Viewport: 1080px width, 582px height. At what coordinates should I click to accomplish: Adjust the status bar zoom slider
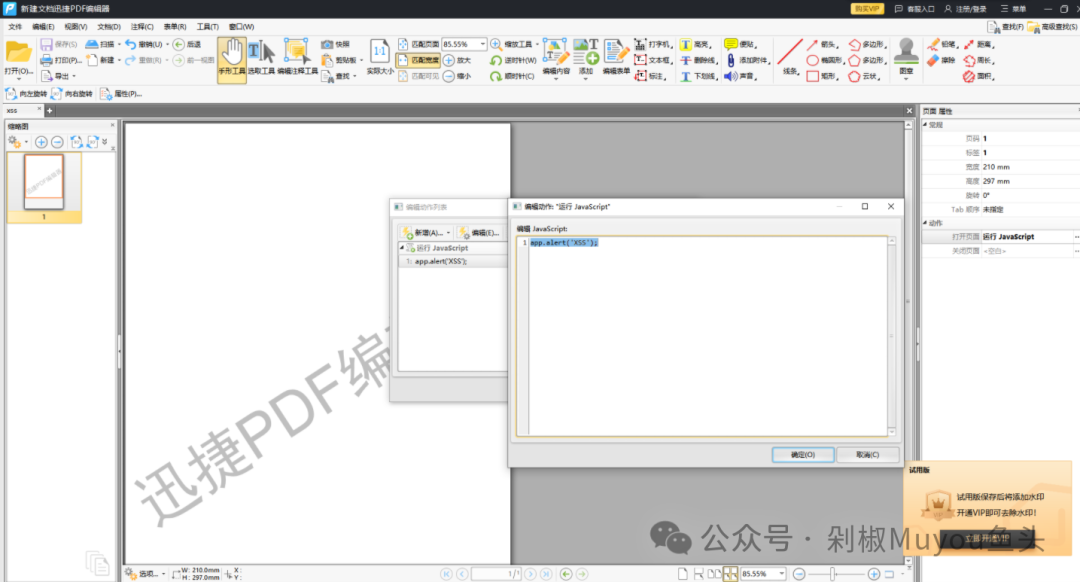coord(832,574)
